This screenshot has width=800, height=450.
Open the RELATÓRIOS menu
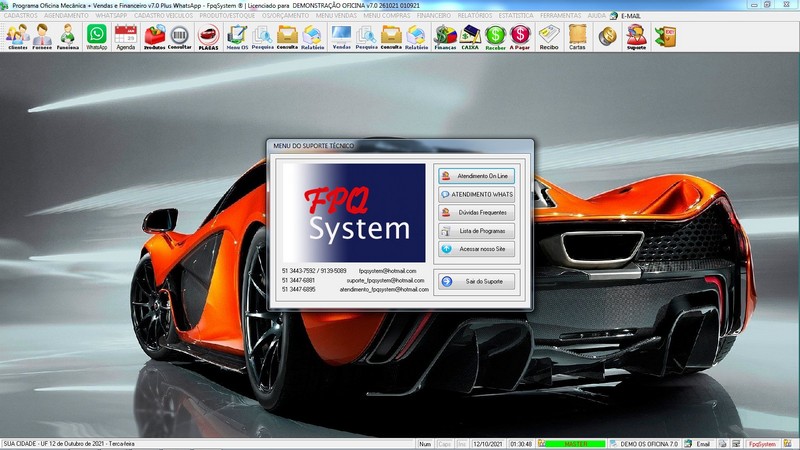pyautogui.click(x=476, y=17)
